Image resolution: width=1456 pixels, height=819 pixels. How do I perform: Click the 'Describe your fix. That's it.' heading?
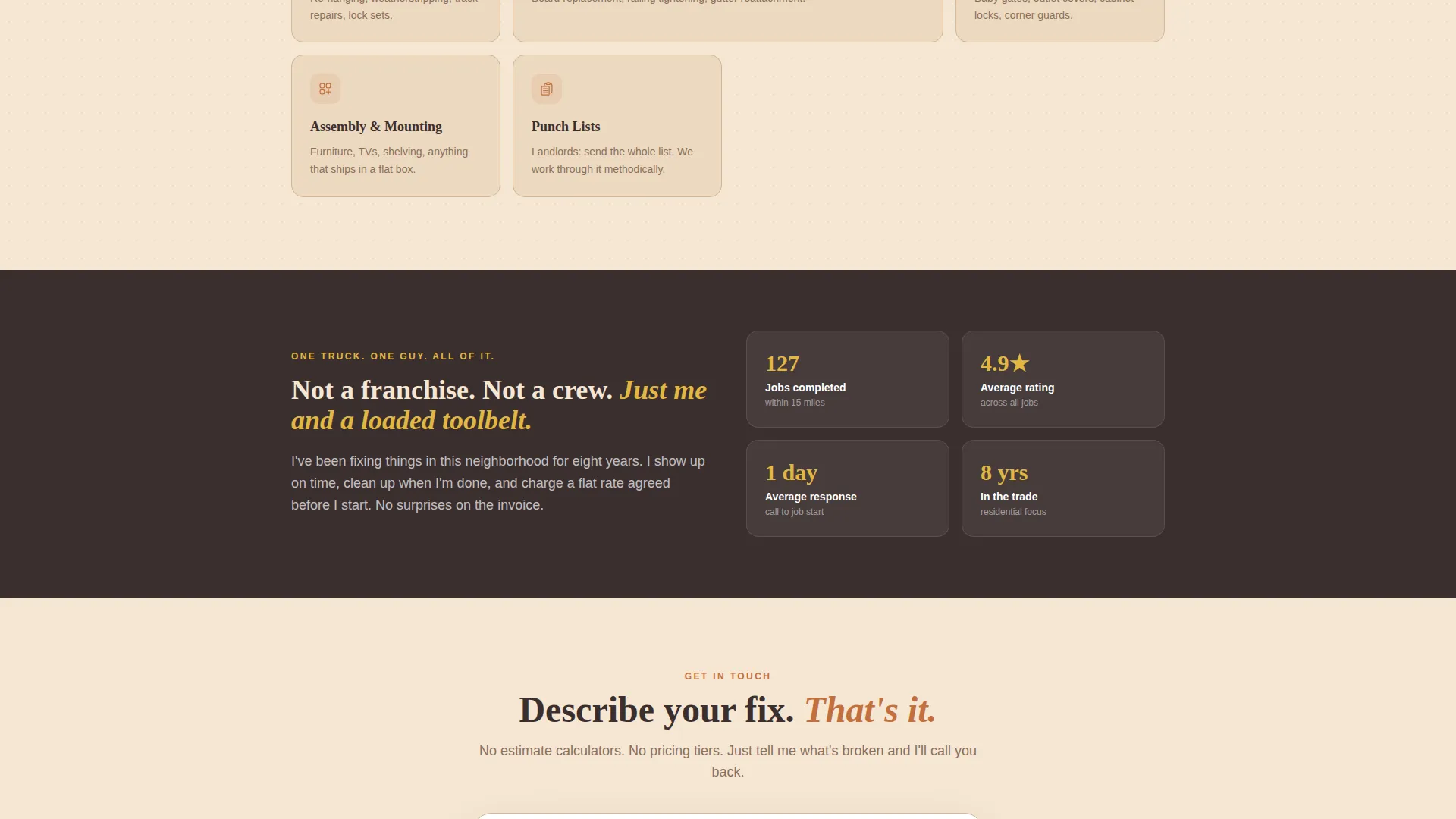pyautogui.click(x=727, y=710)
